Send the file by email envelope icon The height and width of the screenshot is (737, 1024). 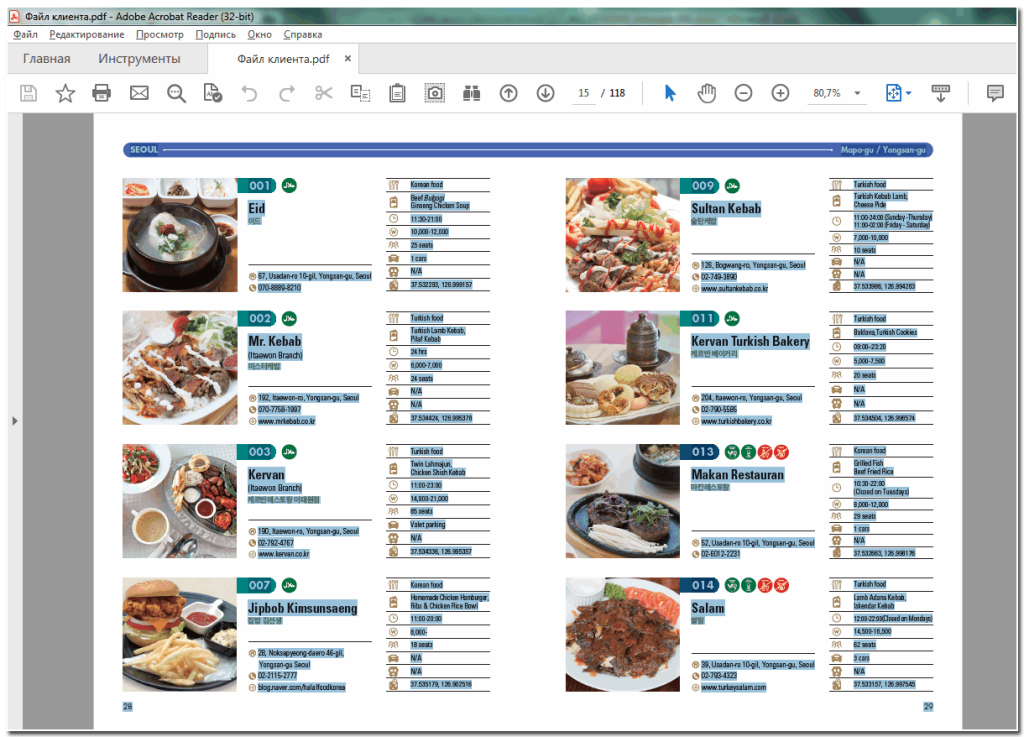[x=139, y=93]
